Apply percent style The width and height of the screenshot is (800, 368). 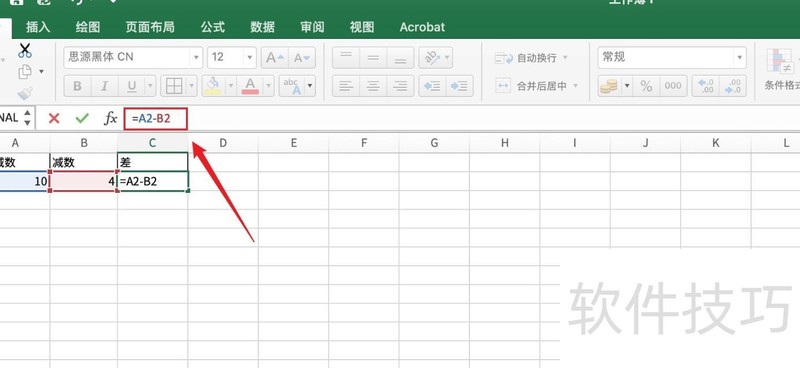tap(646, 86)
